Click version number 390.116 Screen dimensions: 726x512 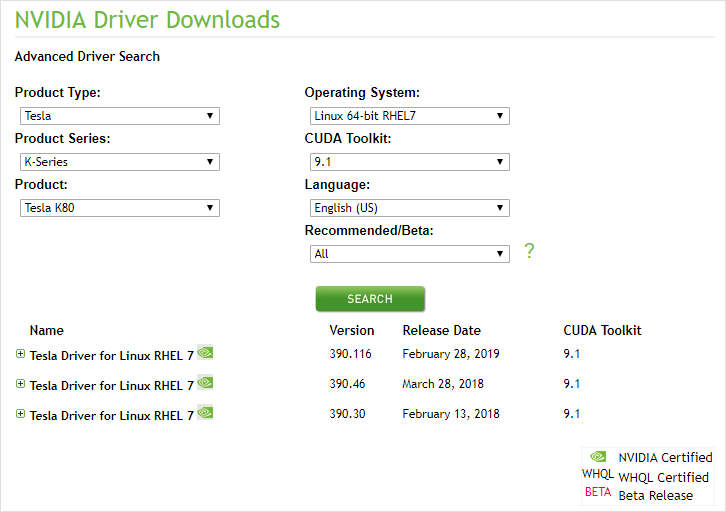pos(350,354)
